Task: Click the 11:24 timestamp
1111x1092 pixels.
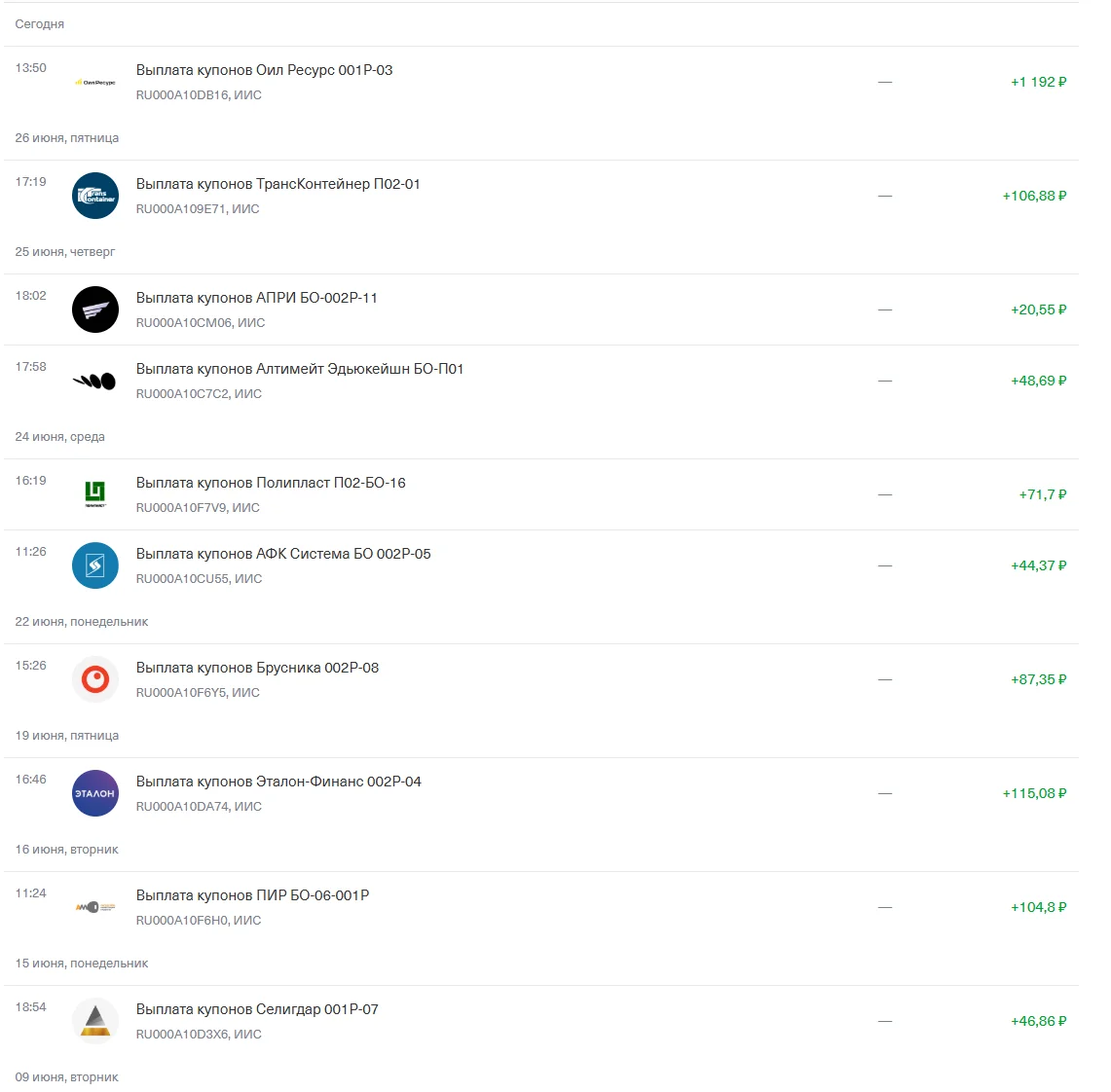Action: click(x=30, y=893)
